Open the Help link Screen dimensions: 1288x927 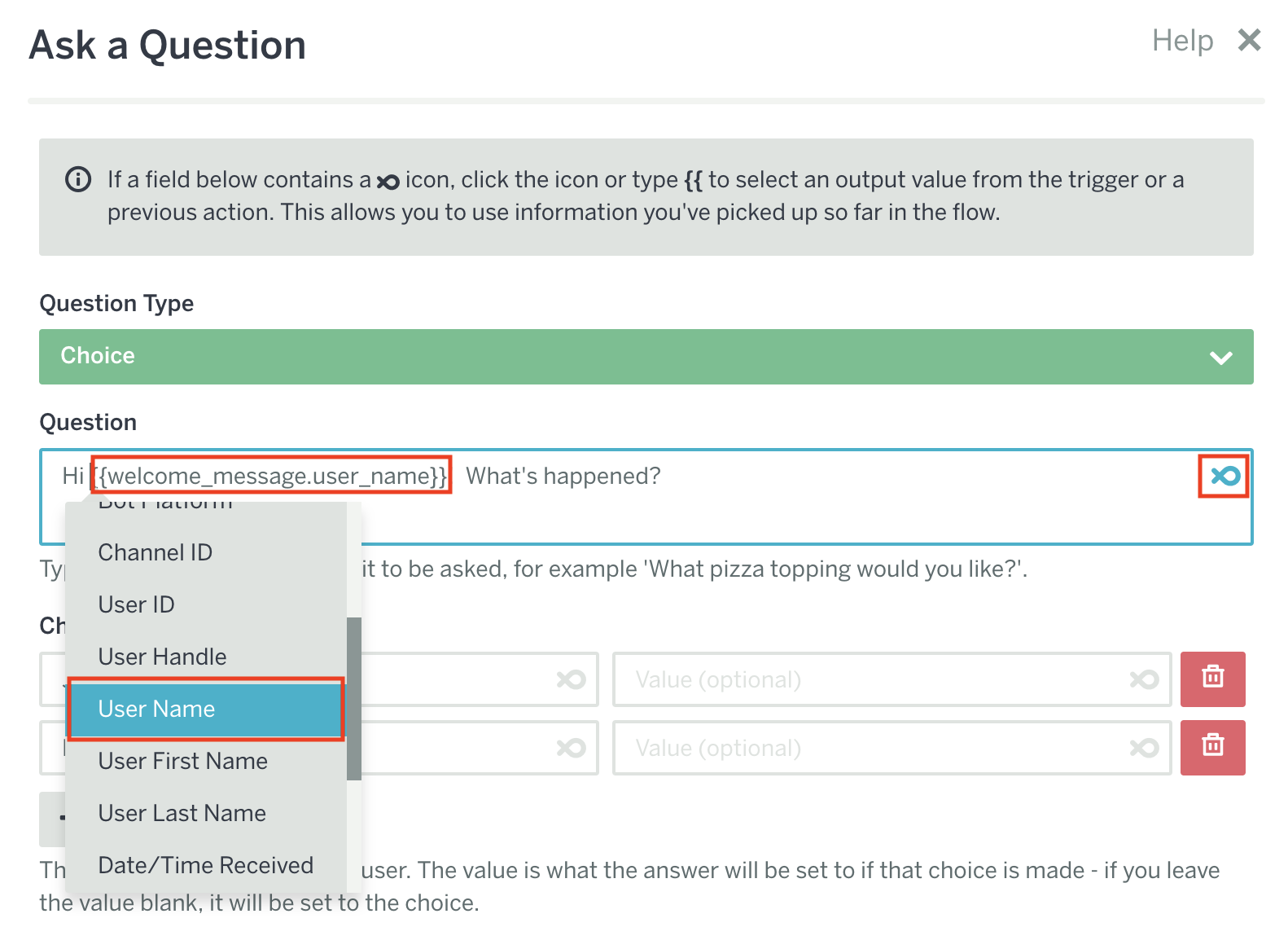pos(1182,40)
